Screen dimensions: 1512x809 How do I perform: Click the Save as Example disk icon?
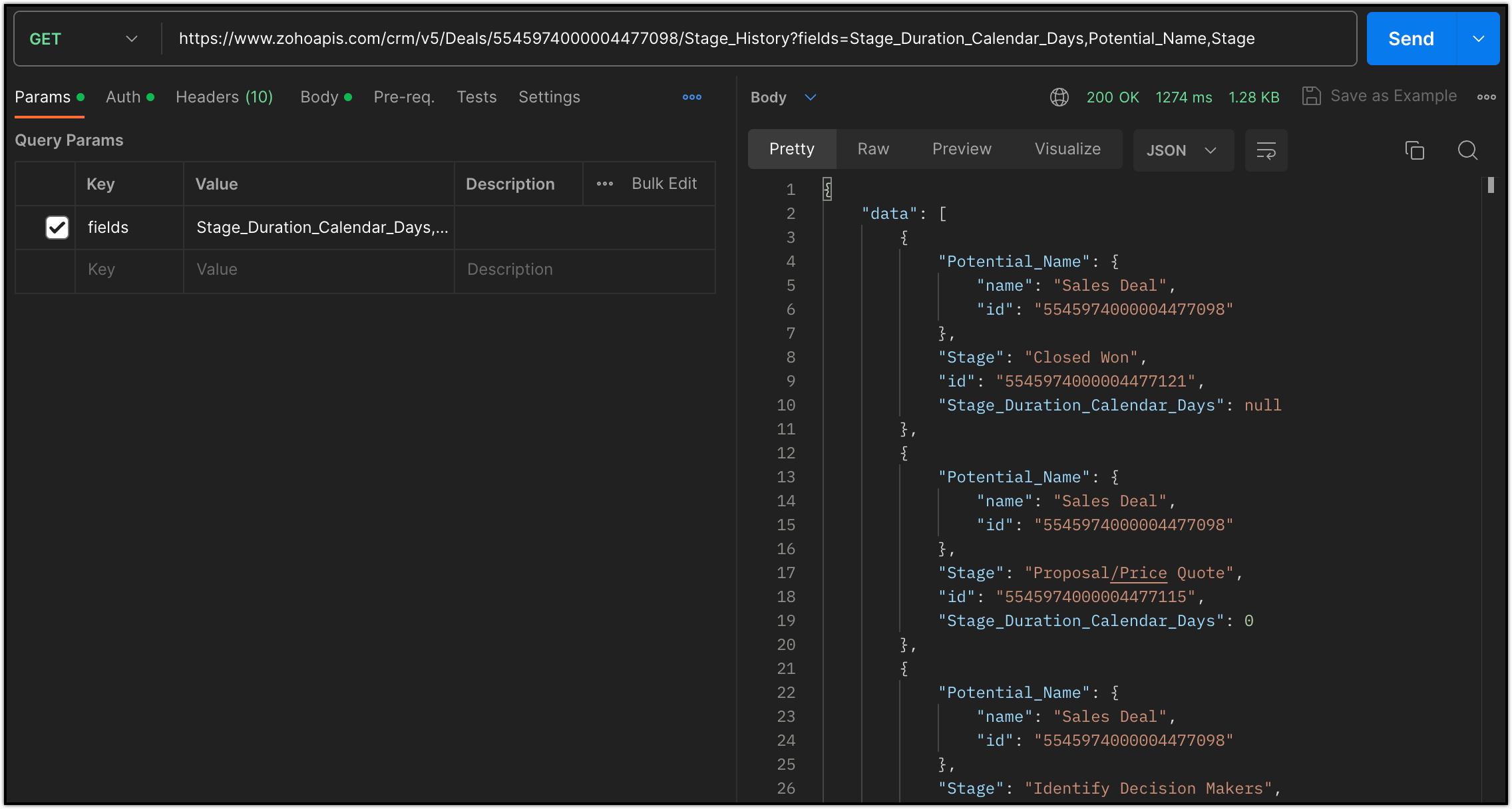tap(1311, 96)
